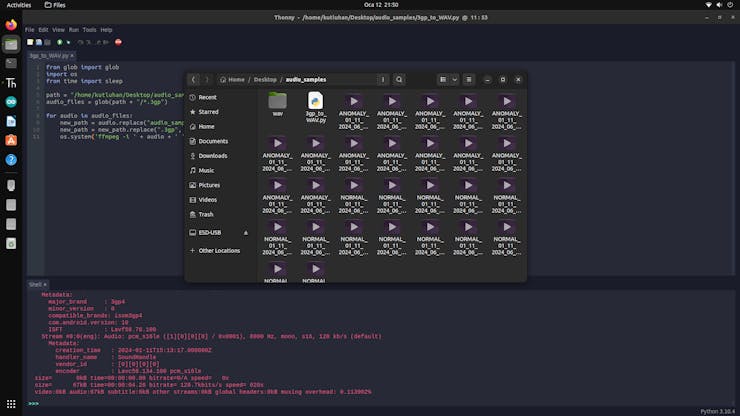This screenshot has width=740, height=416.
Task: Launch Firefox from the dock
Action: tap(11, 25)
